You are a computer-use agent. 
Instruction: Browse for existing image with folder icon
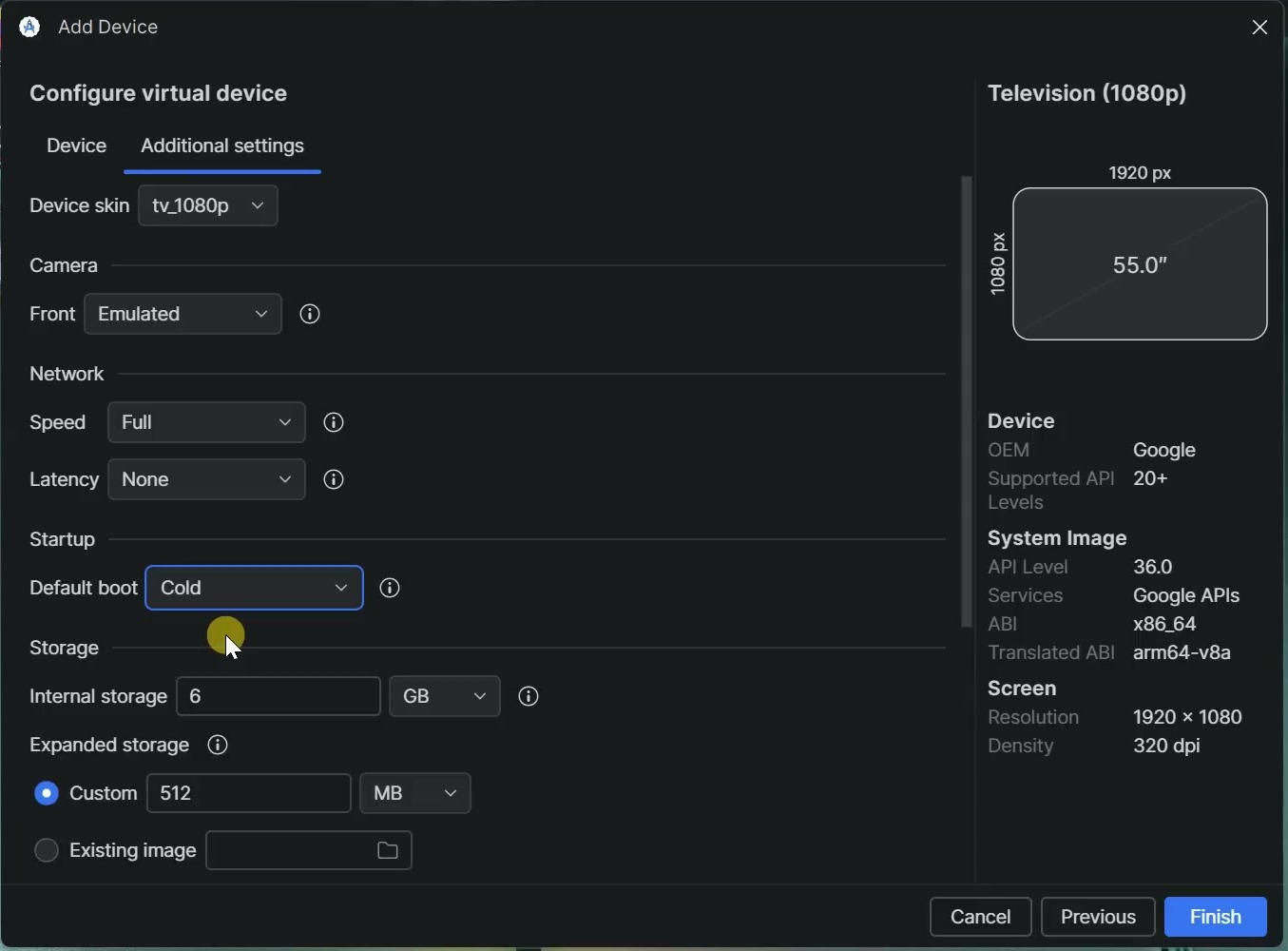(388, 851)
